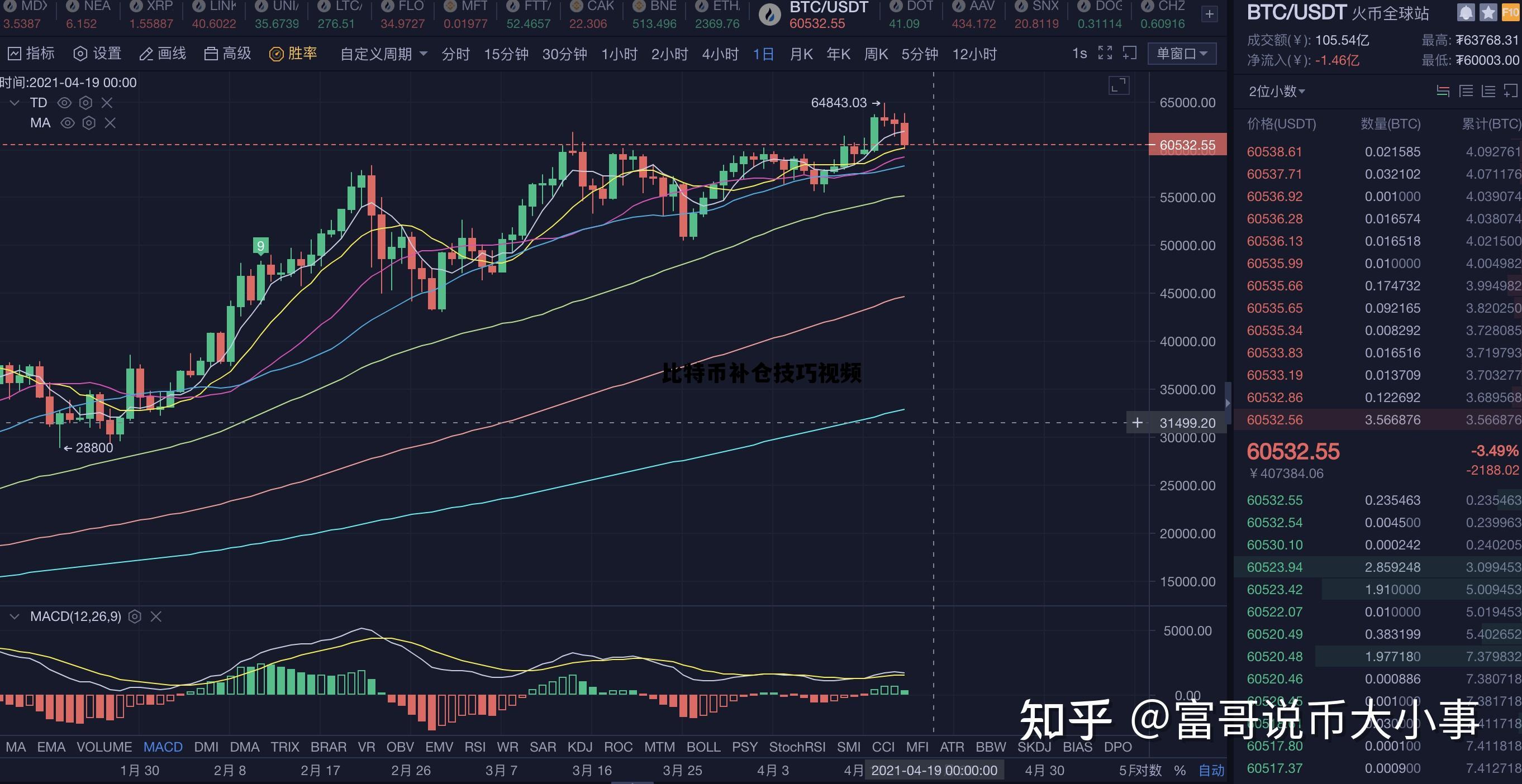Select price 60532.55 in the order book

pos(1274,500)
